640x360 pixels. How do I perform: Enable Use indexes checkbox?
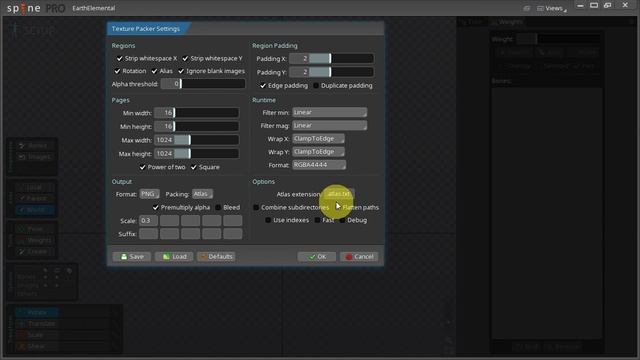tap(268, 220)
